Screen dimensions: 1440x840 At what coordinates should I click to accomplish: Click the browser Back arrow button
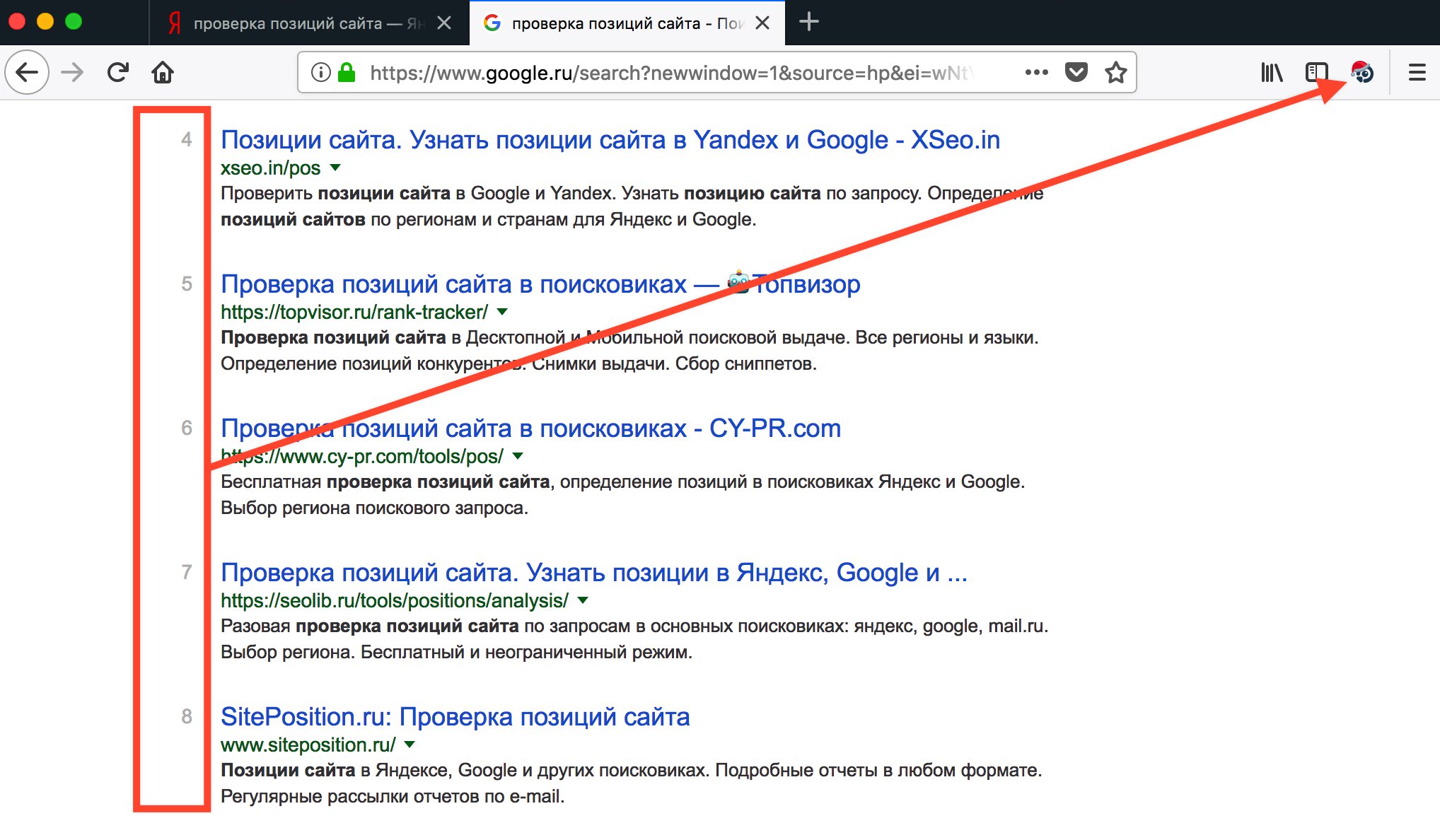[27, 72]
